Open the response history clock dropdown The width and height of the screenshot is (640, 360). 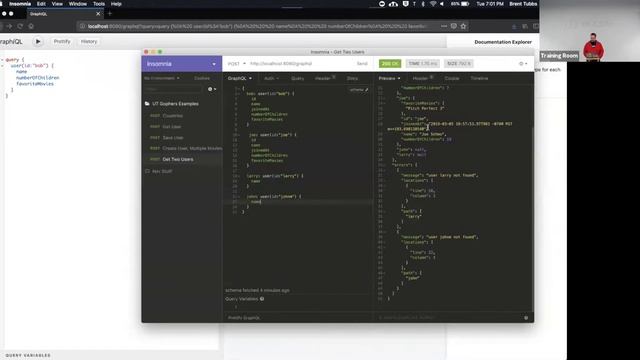click(x=523, y=64)
